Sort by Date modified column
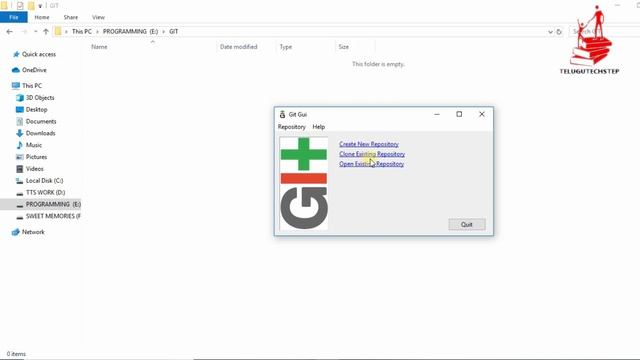 [238, 47]
